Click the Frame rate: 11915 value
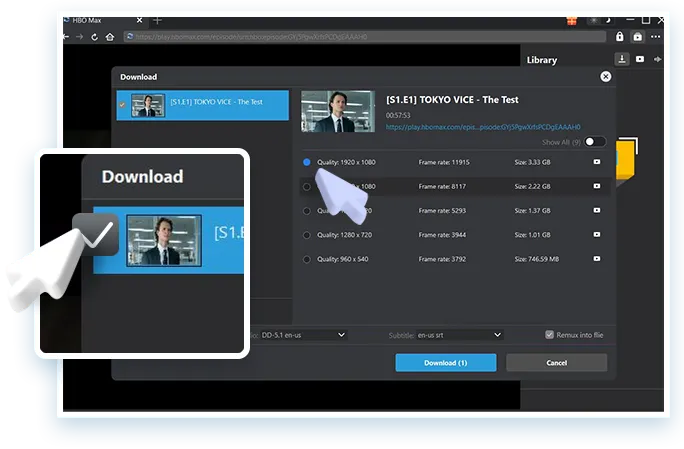The width and height of the screenshot is (684, 449). point(444,162)
